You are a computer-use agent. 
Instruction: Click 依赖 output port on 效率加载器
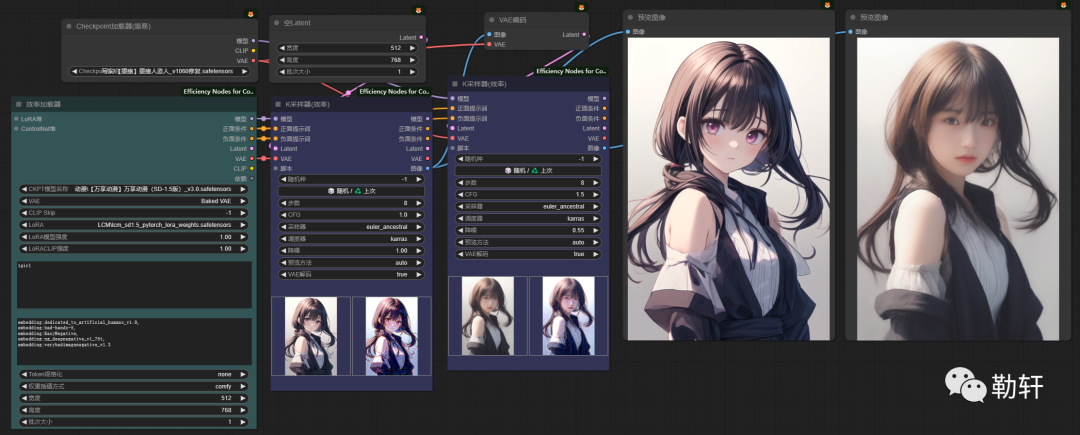[251, 178]
